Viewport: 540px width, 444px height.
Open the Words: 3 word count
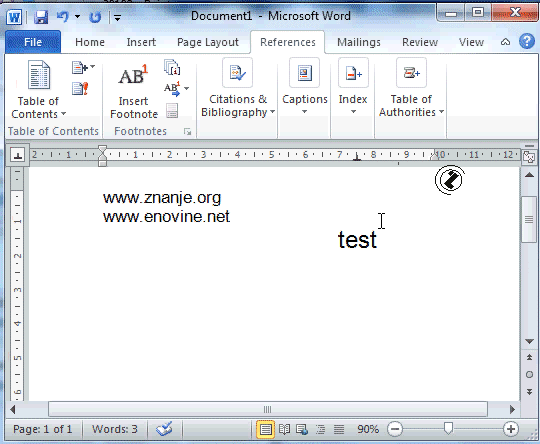[x=115, y=429]
